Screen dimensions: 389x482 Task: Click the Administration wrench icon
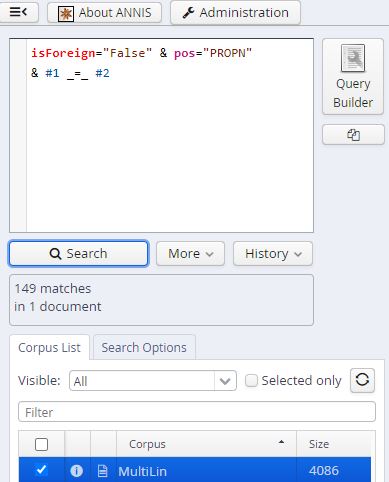188,13
